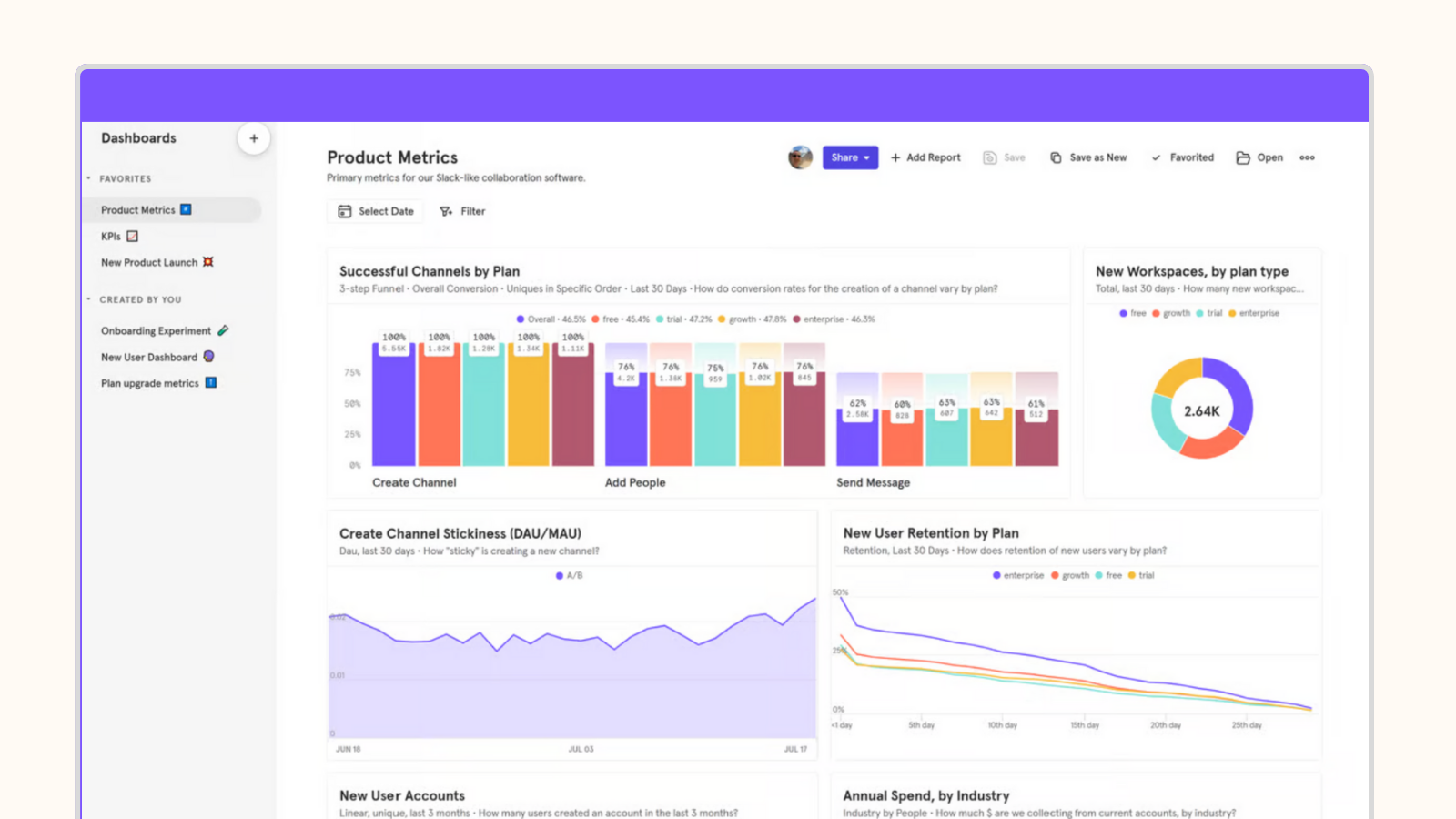Collapse the Favorites section

click(x=88, y=178)
